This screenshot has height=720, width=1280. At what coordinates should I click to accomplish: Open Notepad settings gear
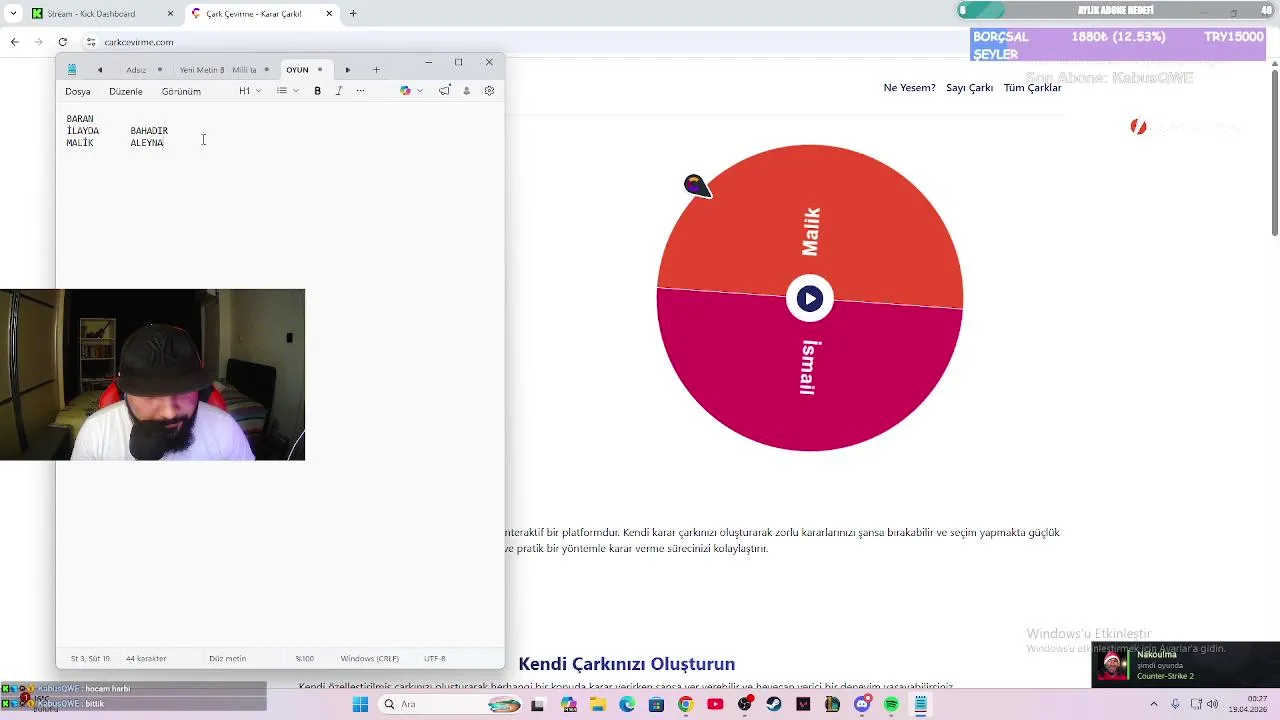tap(489, 91)
